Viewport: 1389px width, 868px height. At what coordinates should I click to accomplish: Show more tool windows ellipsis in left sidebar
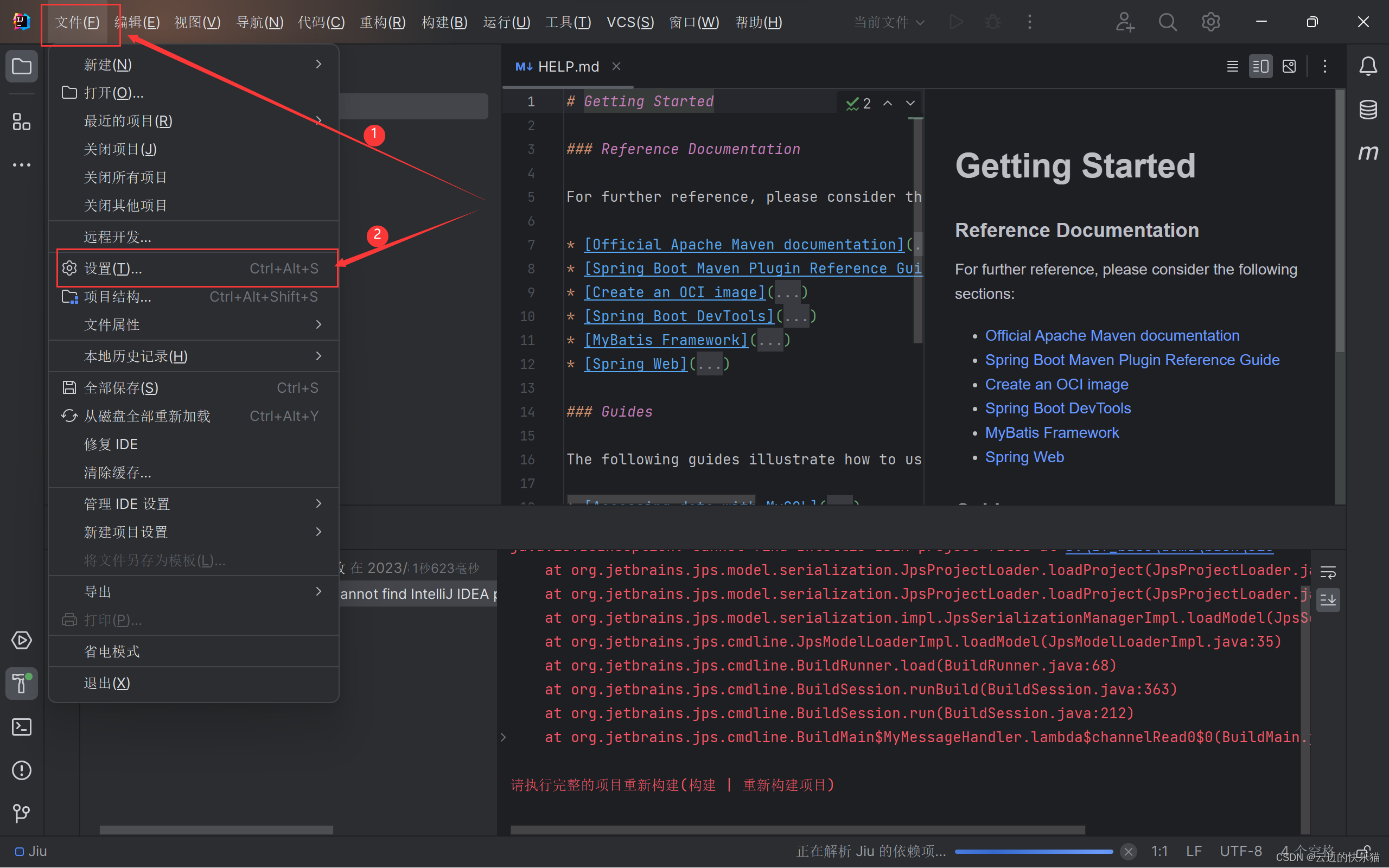tap(22, 165)
